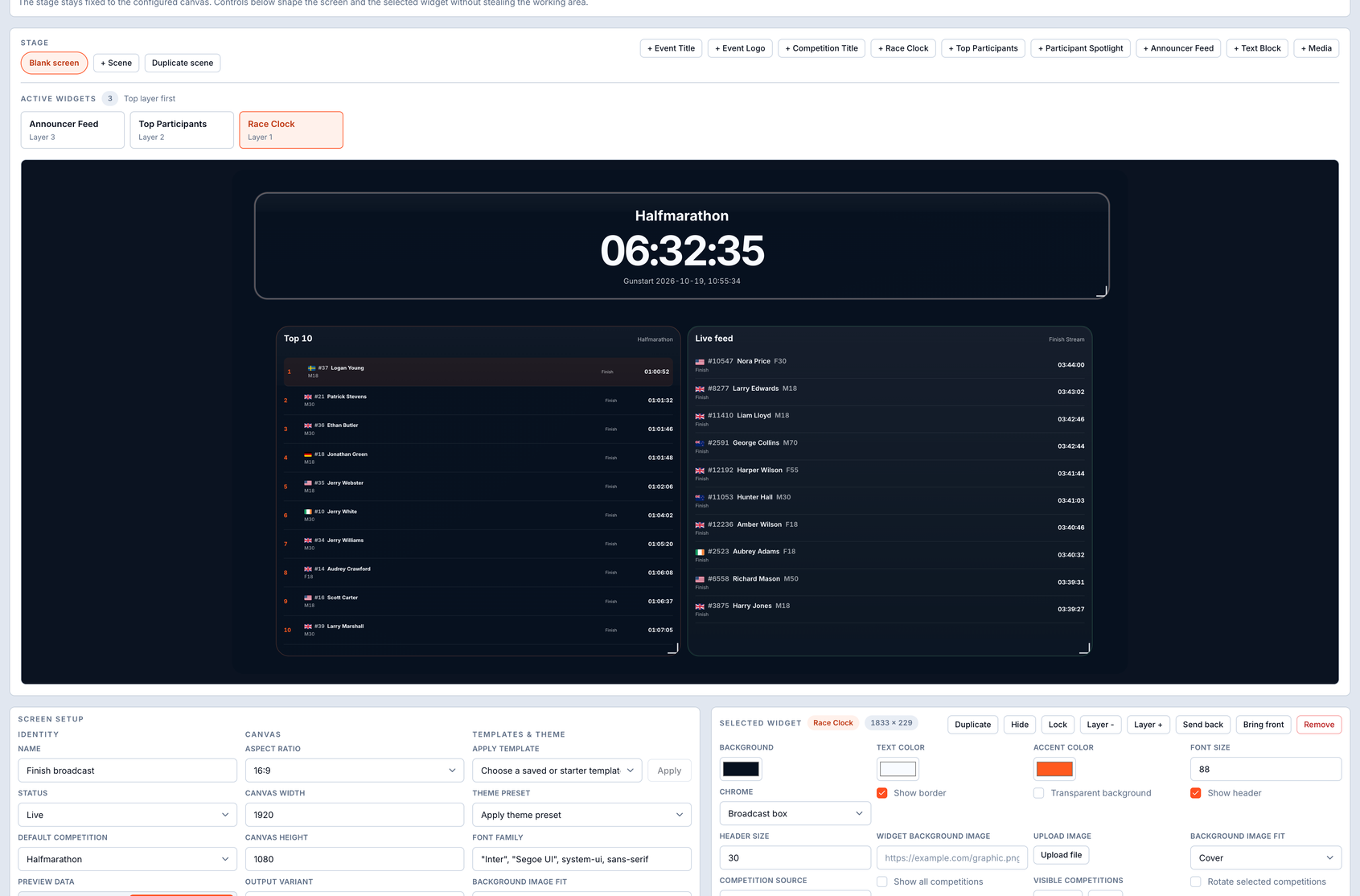Click the German flag beside Jonathan Green
This screenshot has width=1360, height=896.
point(308,454)
